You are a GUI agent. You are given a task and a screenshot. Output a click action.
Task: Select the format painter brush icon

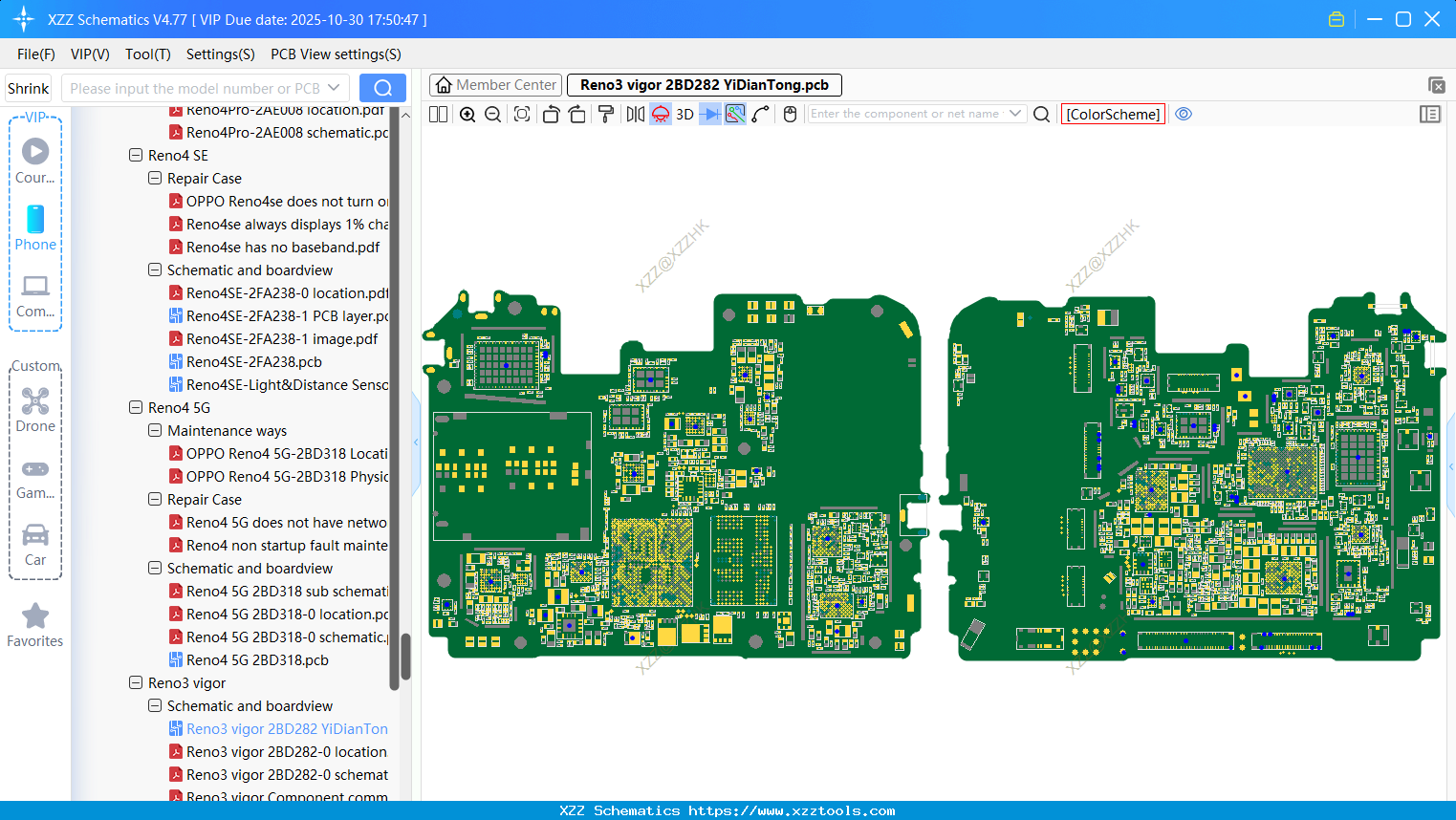pos(605,115)
